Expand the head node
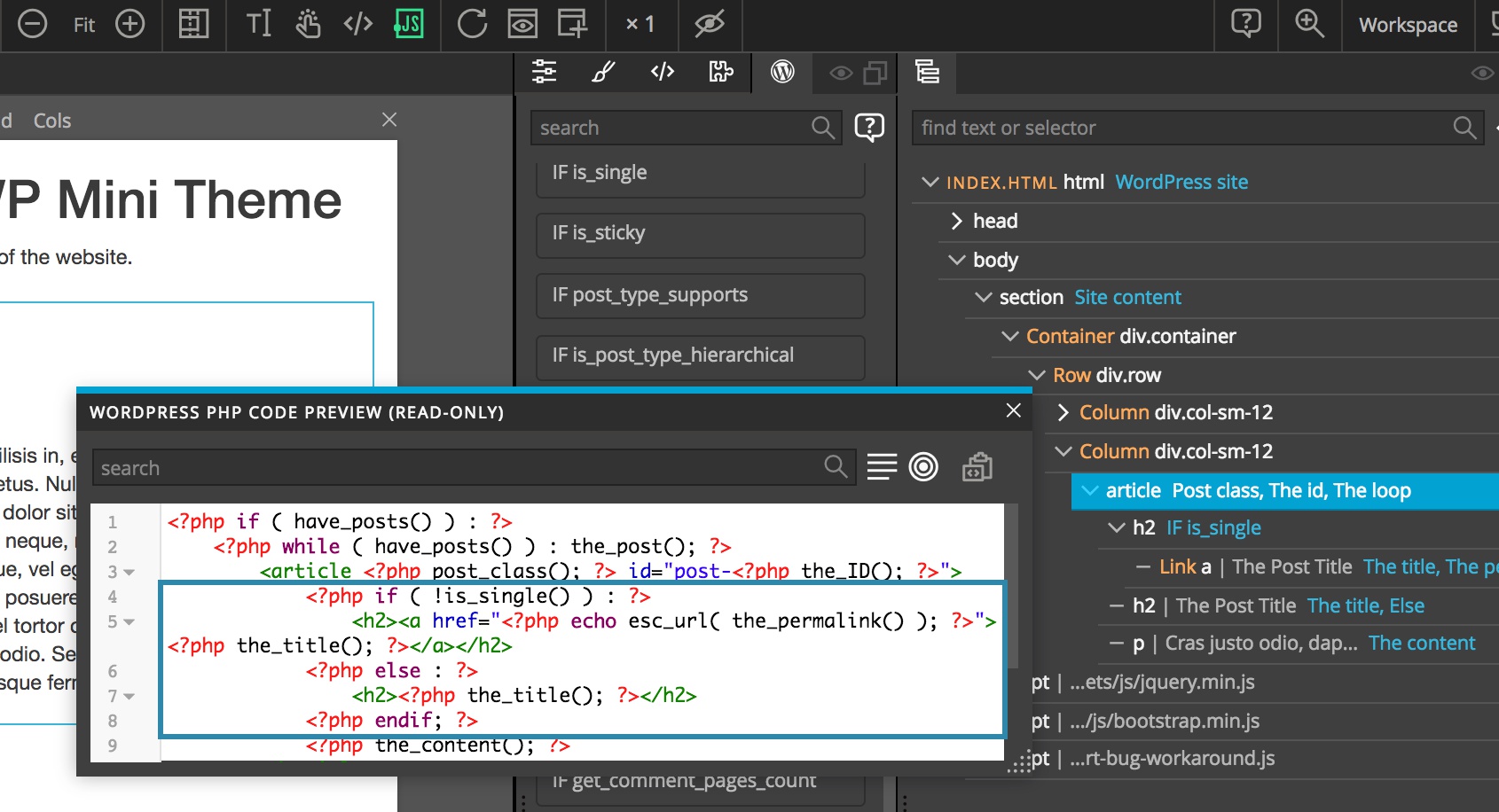The width and height of the screenshot is (1499, 812). (x=957, y=221)
